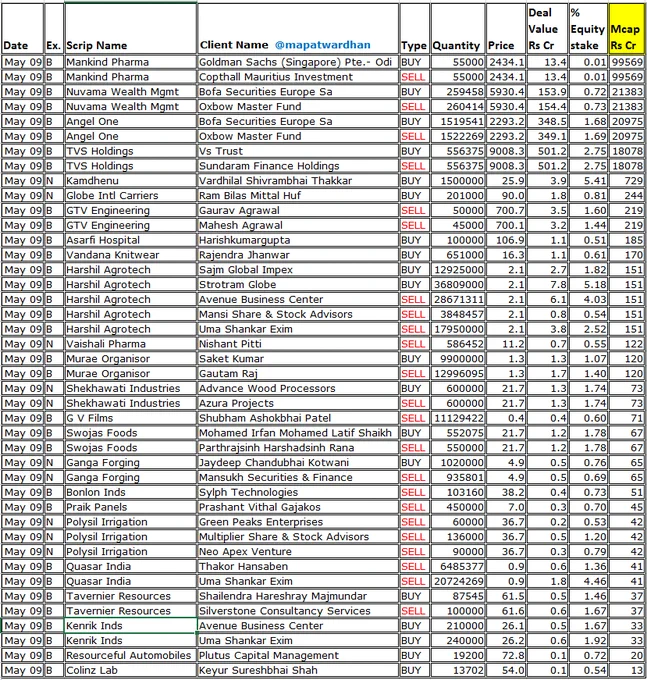Viewport: 647px width, 680px height.
Task: Select the Saket Kumar cell
Action: tap(298, 359)
